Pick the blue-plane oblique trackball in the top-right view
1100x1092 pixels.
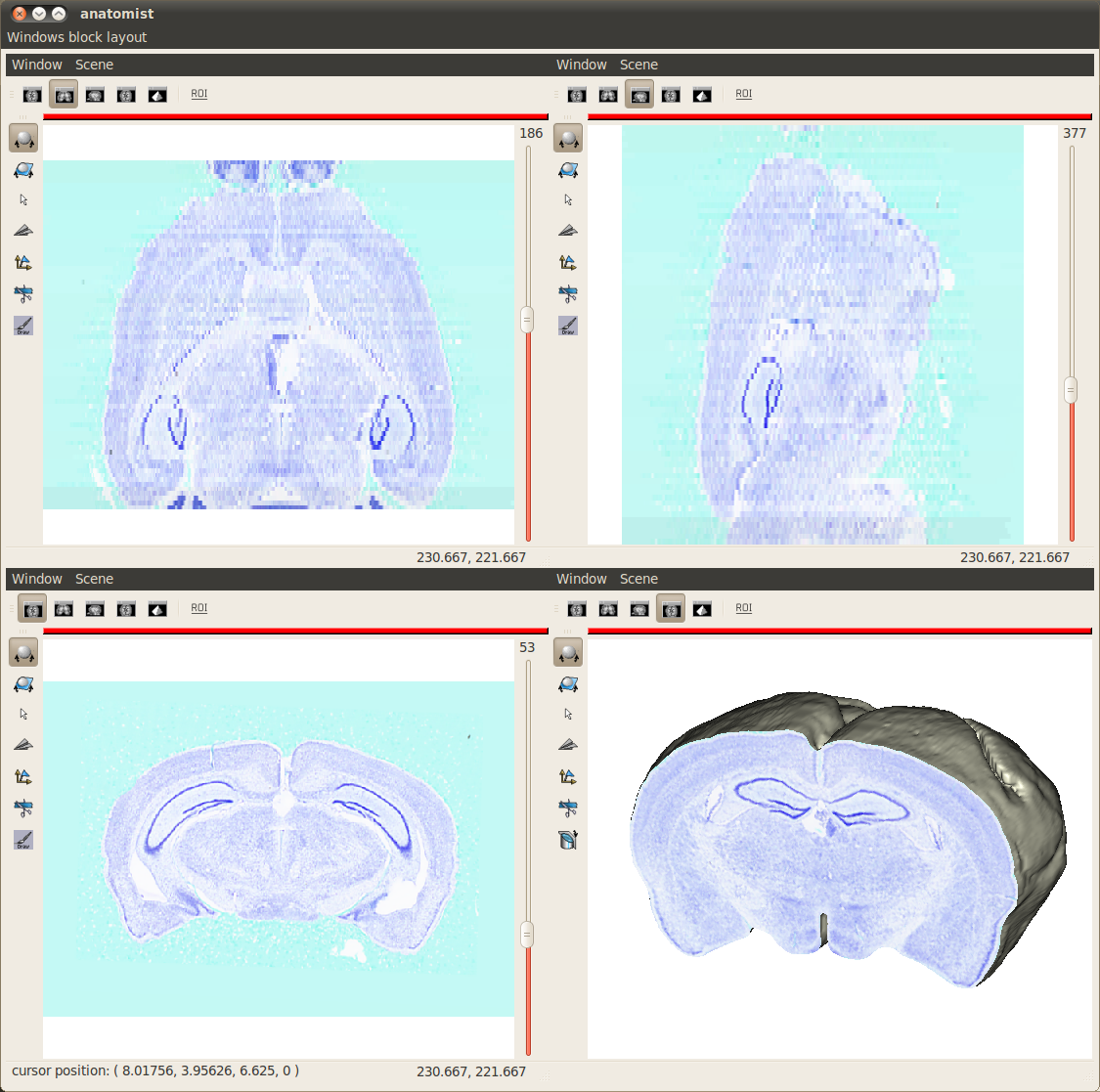[568, 170]
